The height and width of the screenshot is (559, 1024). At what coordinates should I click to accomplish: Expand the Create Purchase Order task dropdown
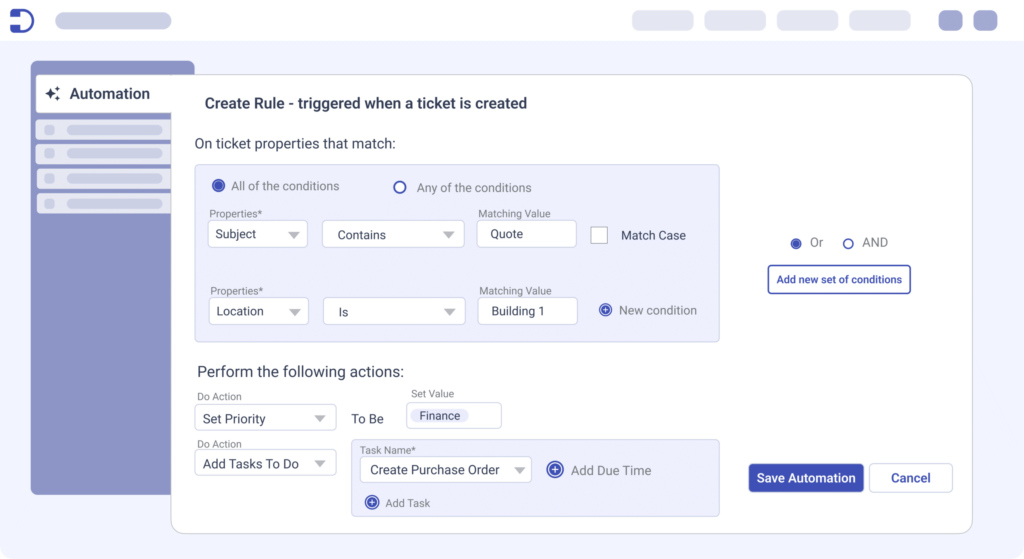[x=445, y=470]
